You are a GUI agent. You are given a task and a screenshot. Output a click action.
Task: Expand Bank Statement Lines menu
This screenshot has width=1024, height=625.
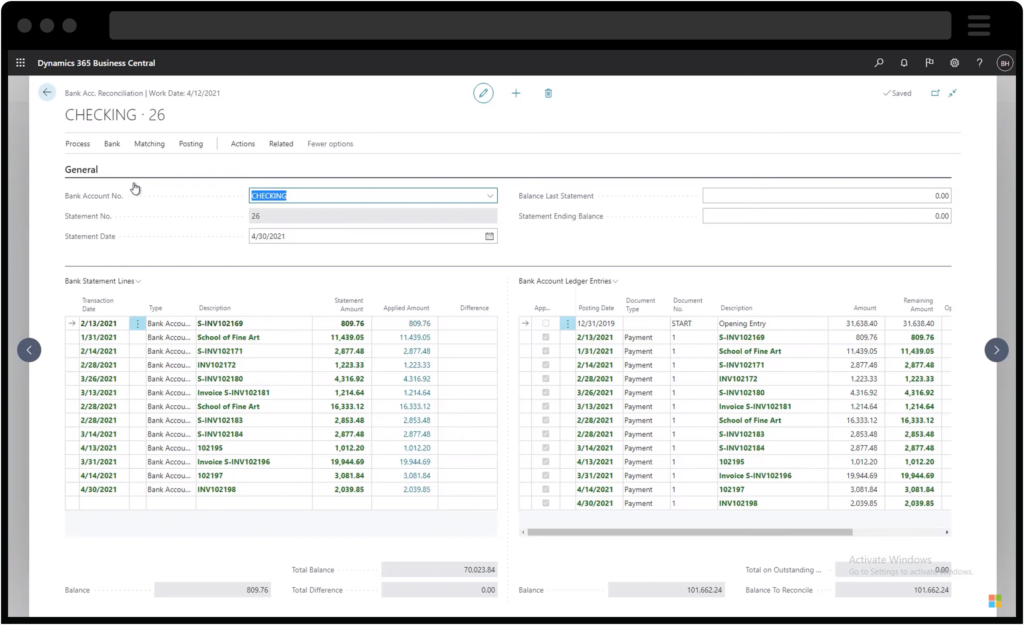coord(103,281)
